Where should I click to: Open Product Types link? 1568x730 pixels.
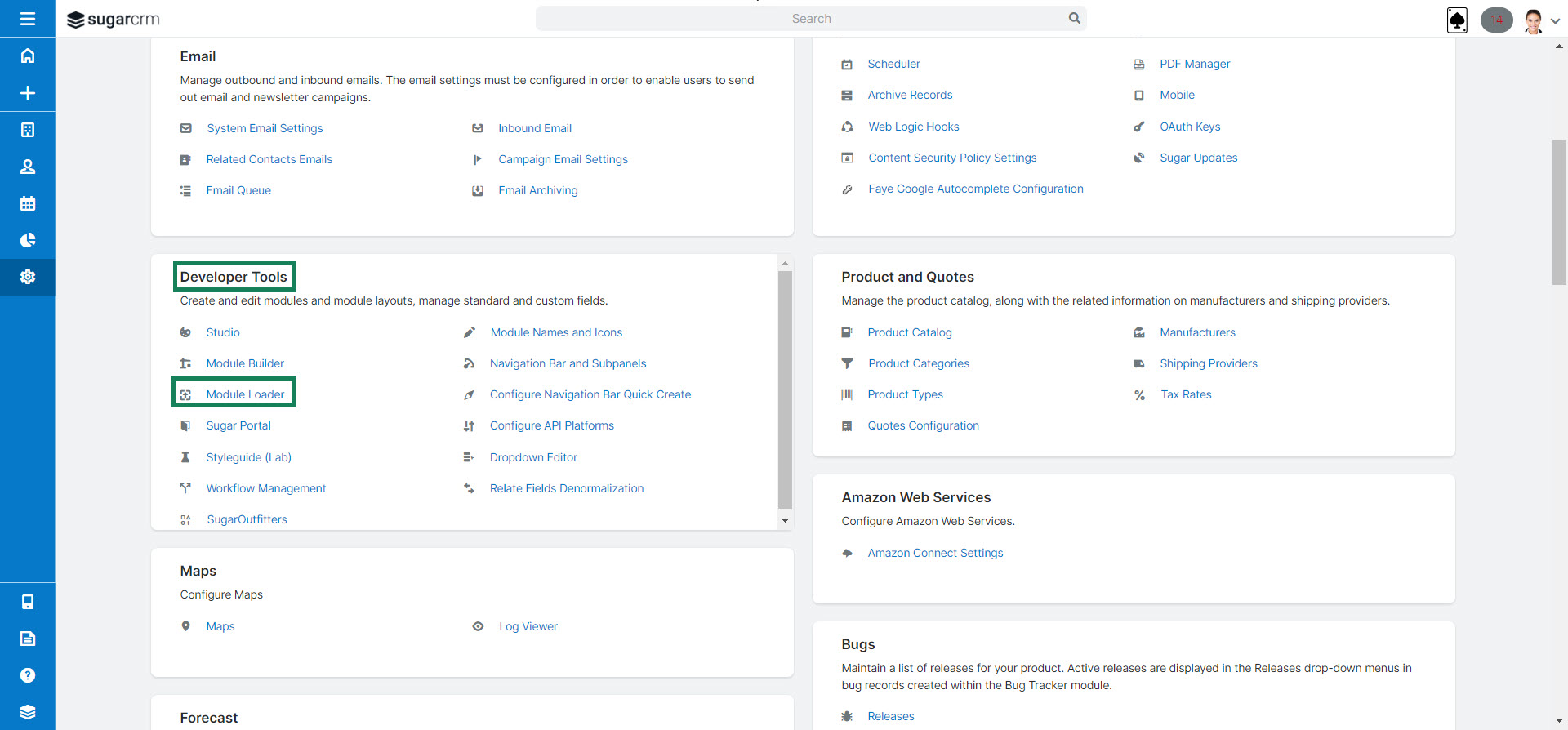(905, 394)
